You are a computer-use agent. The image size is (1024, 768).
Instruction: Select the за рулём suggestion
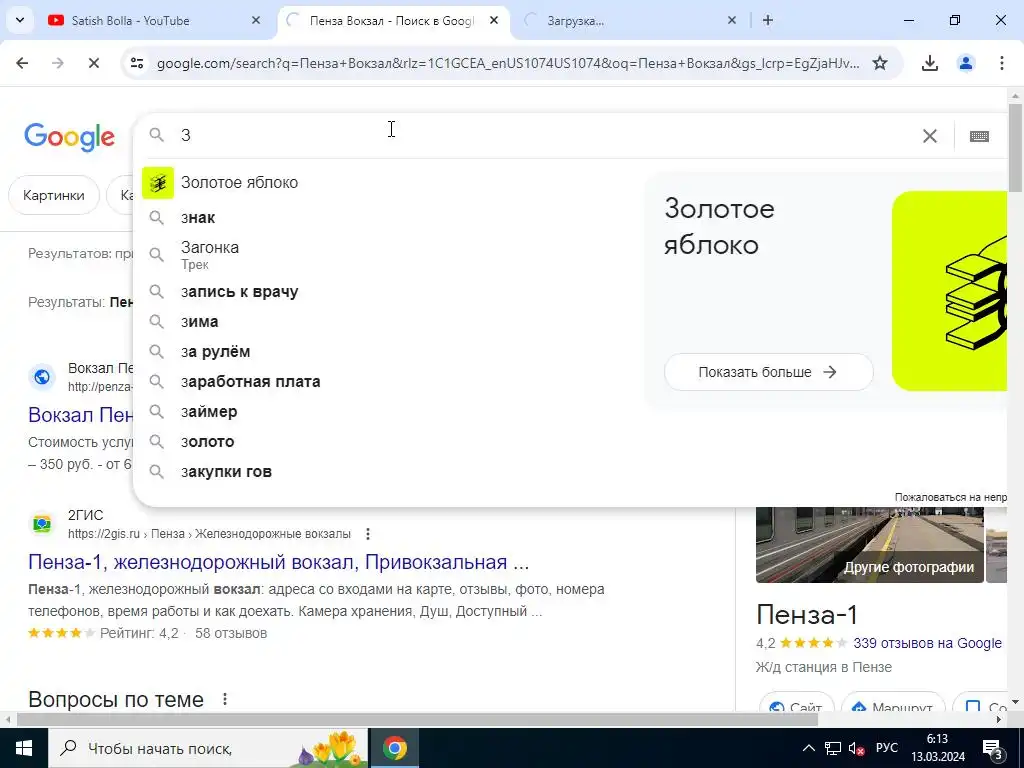(392, 352)
